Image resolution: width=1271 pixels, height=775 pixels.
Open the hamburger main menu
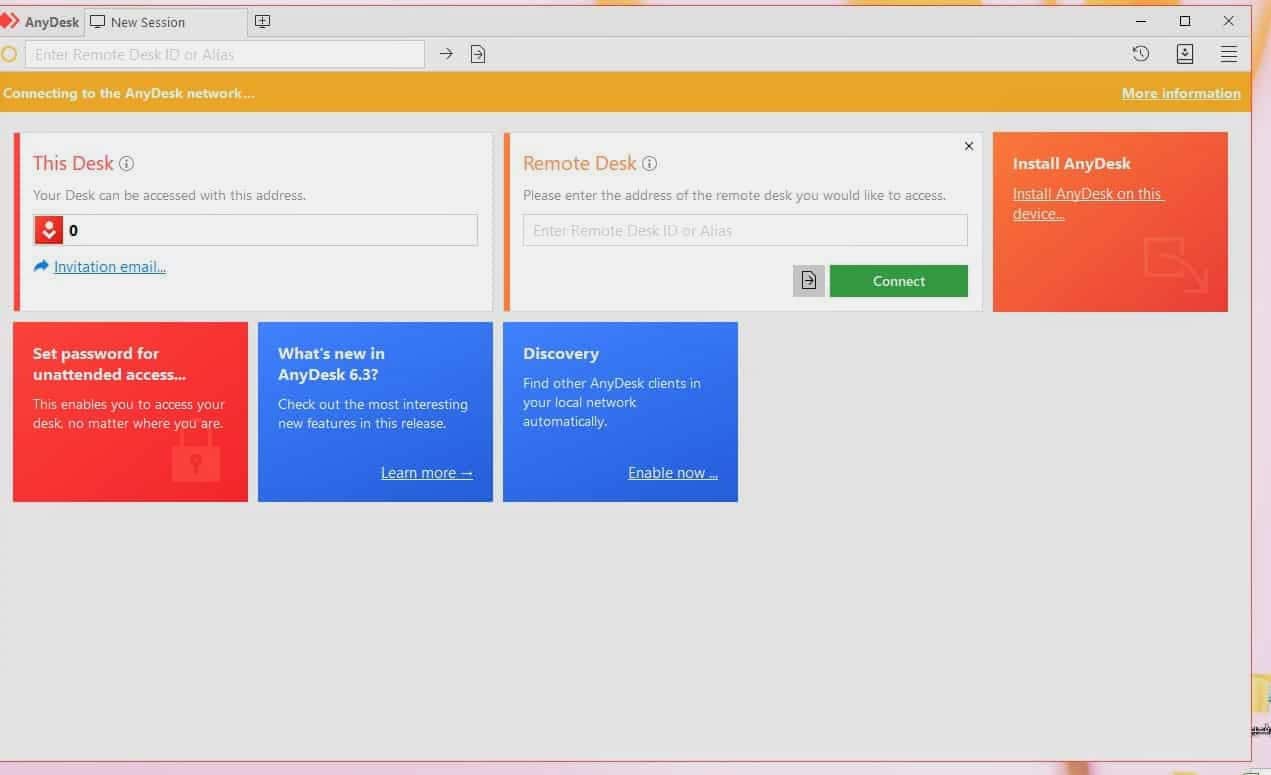pyautogui.click(x=1229, y=54)
